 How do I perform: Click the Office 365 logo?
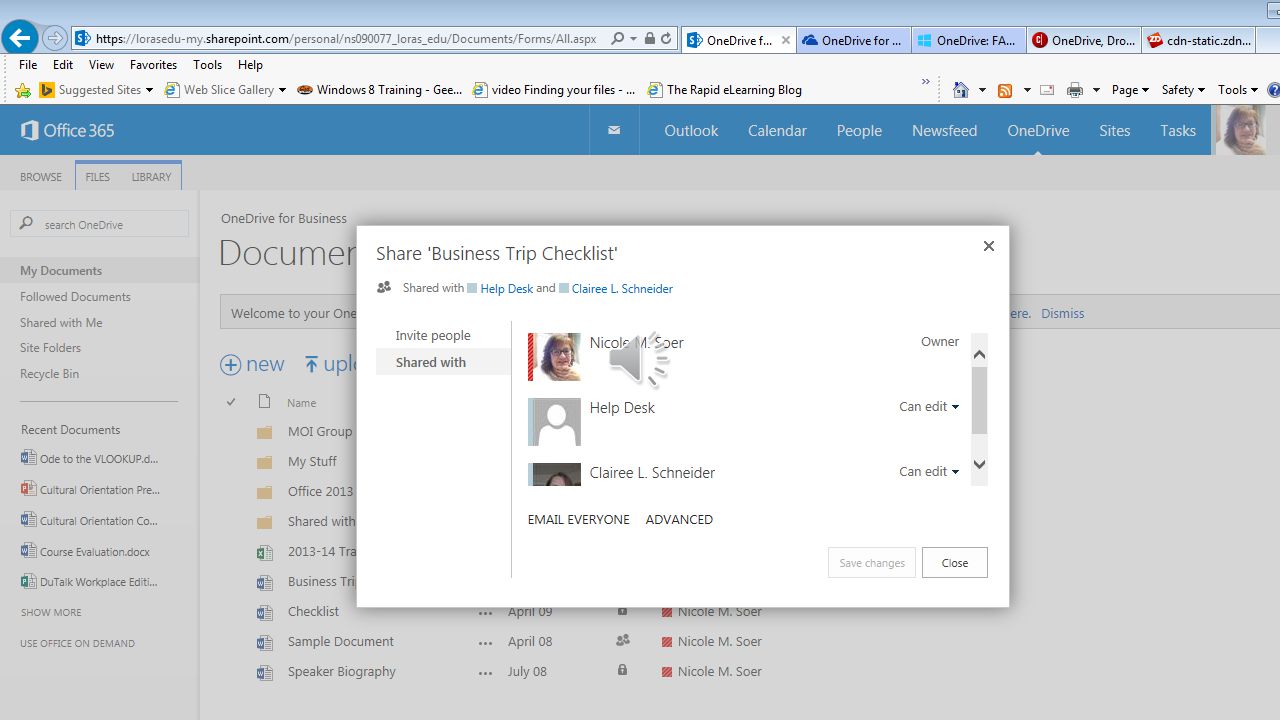(x=68, y=130)
